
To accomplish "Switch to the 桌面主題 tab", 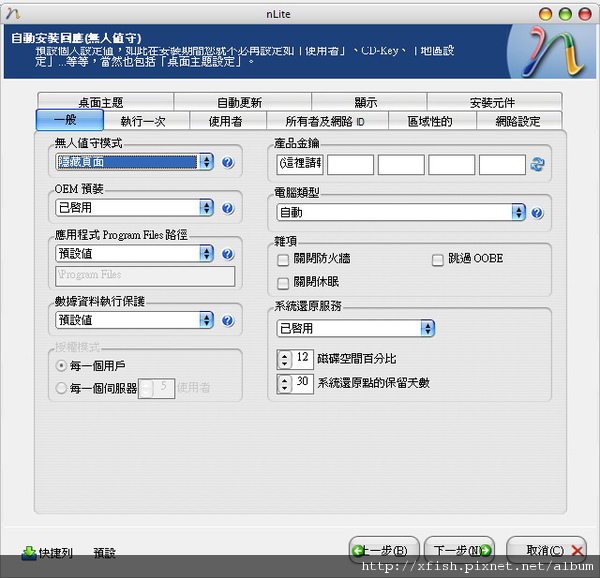I will coord(106,102).
